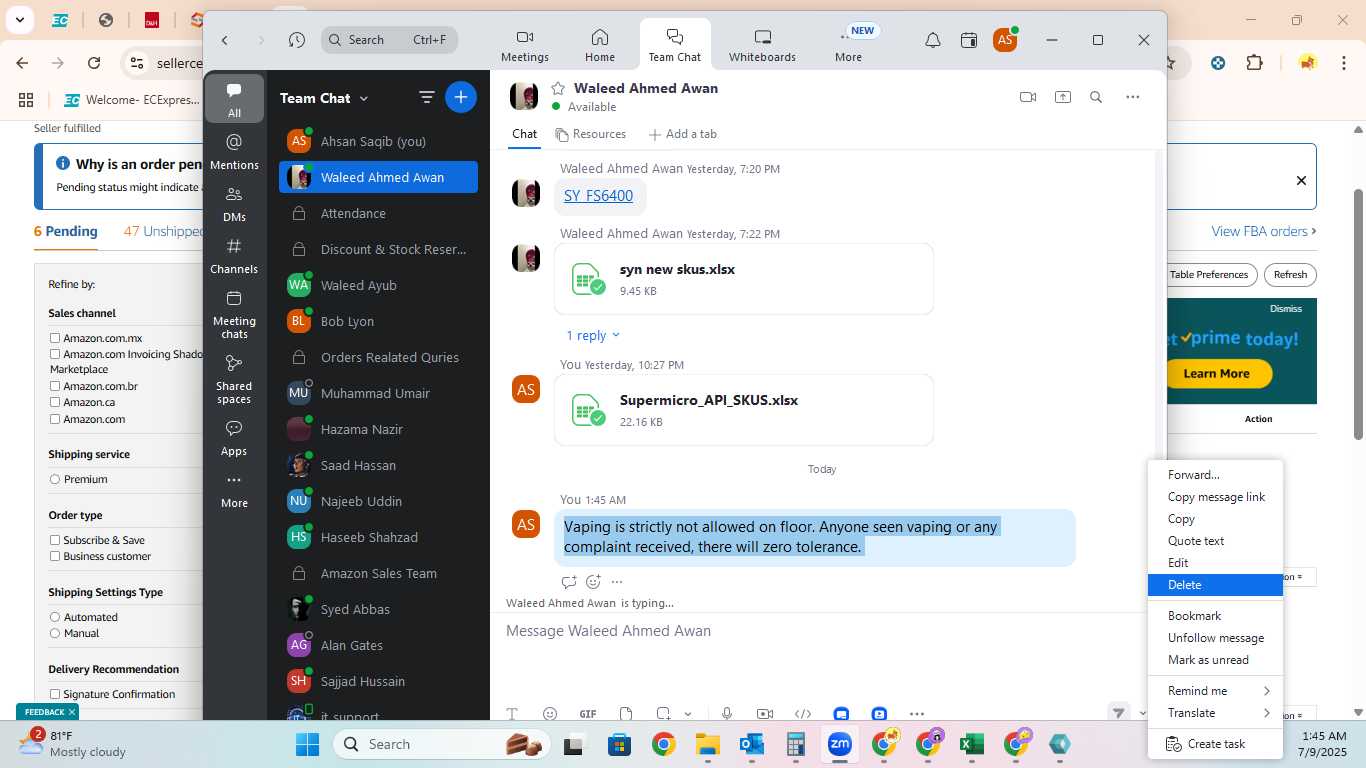Start video call with Waleed Ahmed Awan
1366x768 pixels.
[x=1028, y=97]
